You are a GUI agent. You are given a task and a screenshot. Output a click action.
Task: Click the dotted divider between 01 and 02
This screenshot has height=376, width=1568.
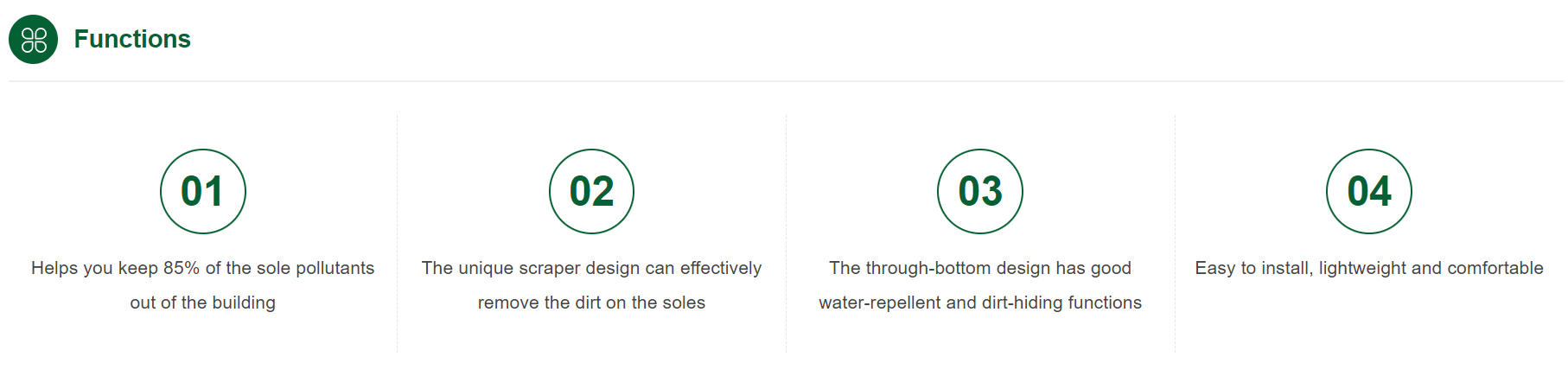[398, 233]
